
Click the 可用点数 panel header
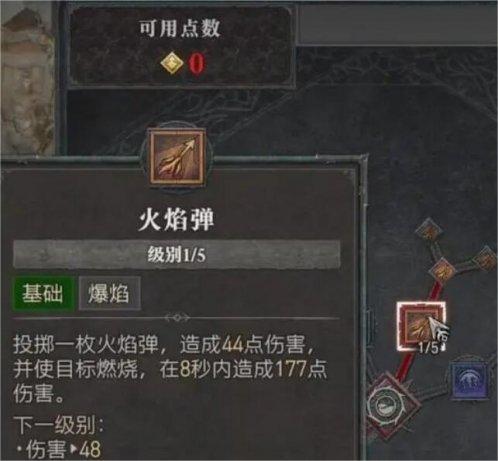180,28
